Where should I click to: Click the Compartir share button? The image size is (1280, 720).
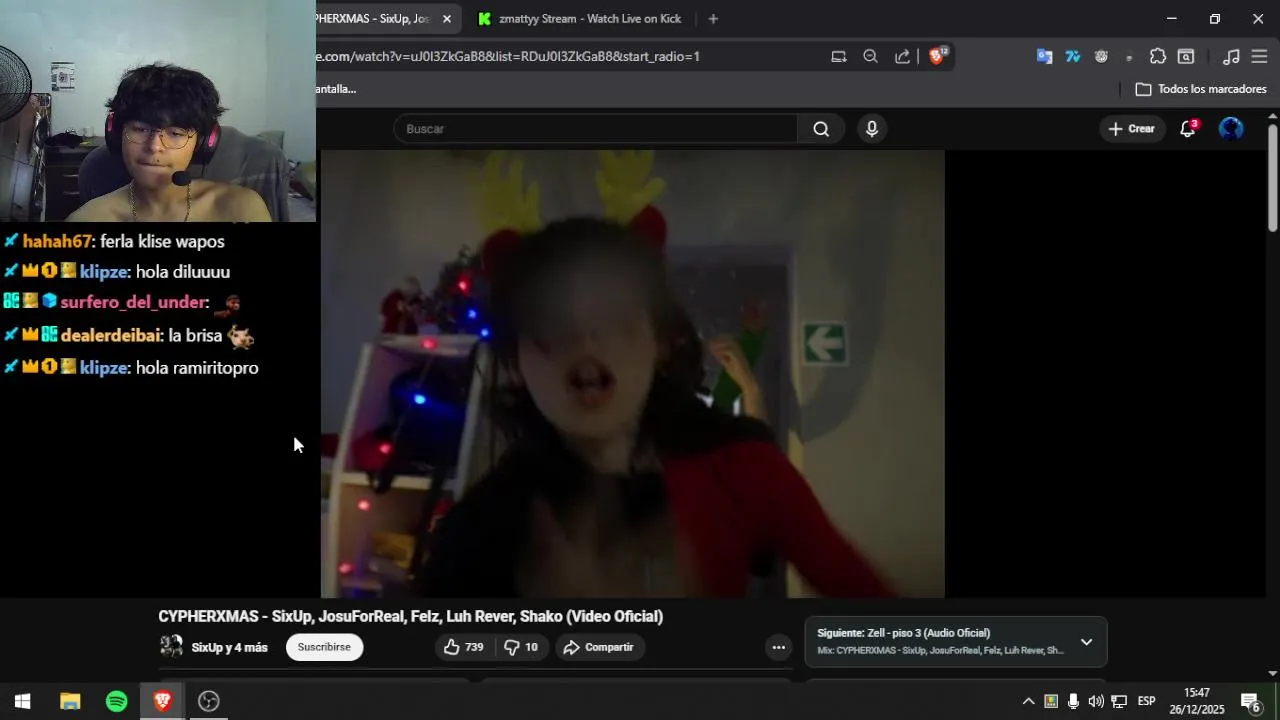click(x=598, y=648)
